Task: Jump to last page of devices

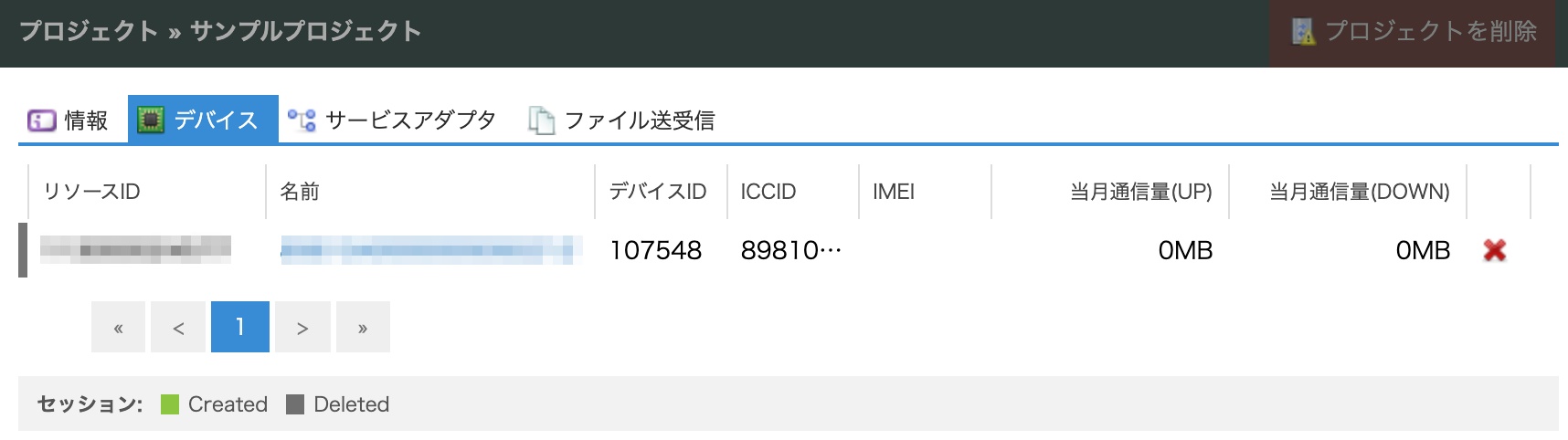Action: point(363,327)
